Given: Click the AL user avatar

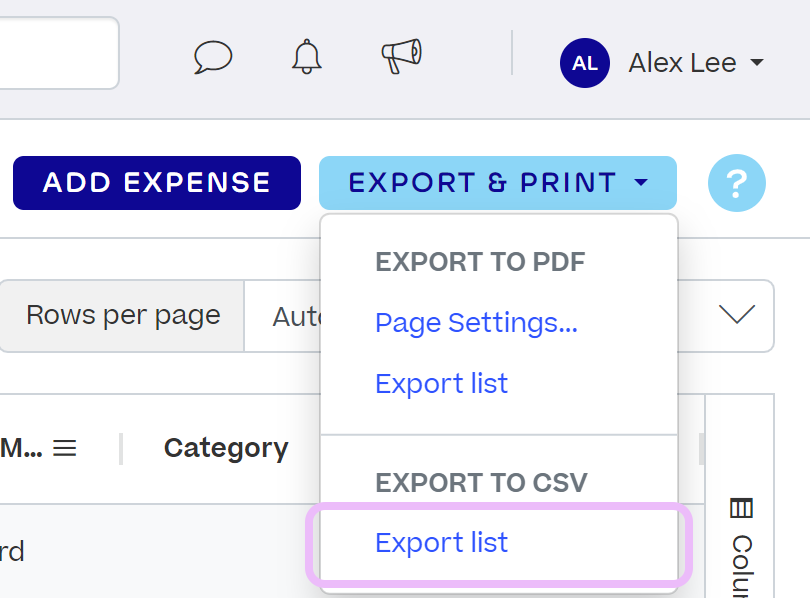Looking at the screenshot, I should pyautogui.click(x=585, y=63).
